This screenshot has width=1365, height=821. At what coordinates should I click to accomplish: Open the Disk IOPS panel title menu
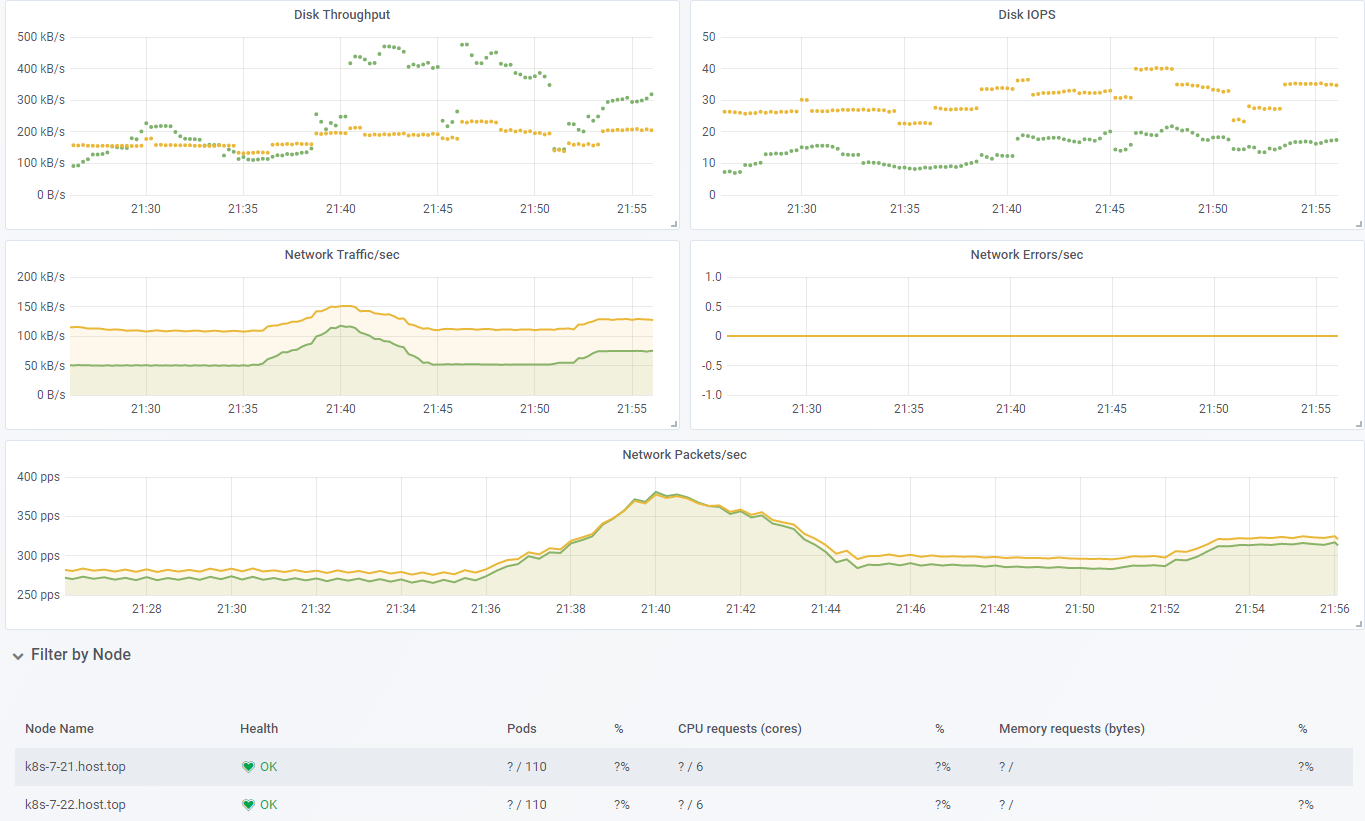click(x=1026, y=15)
